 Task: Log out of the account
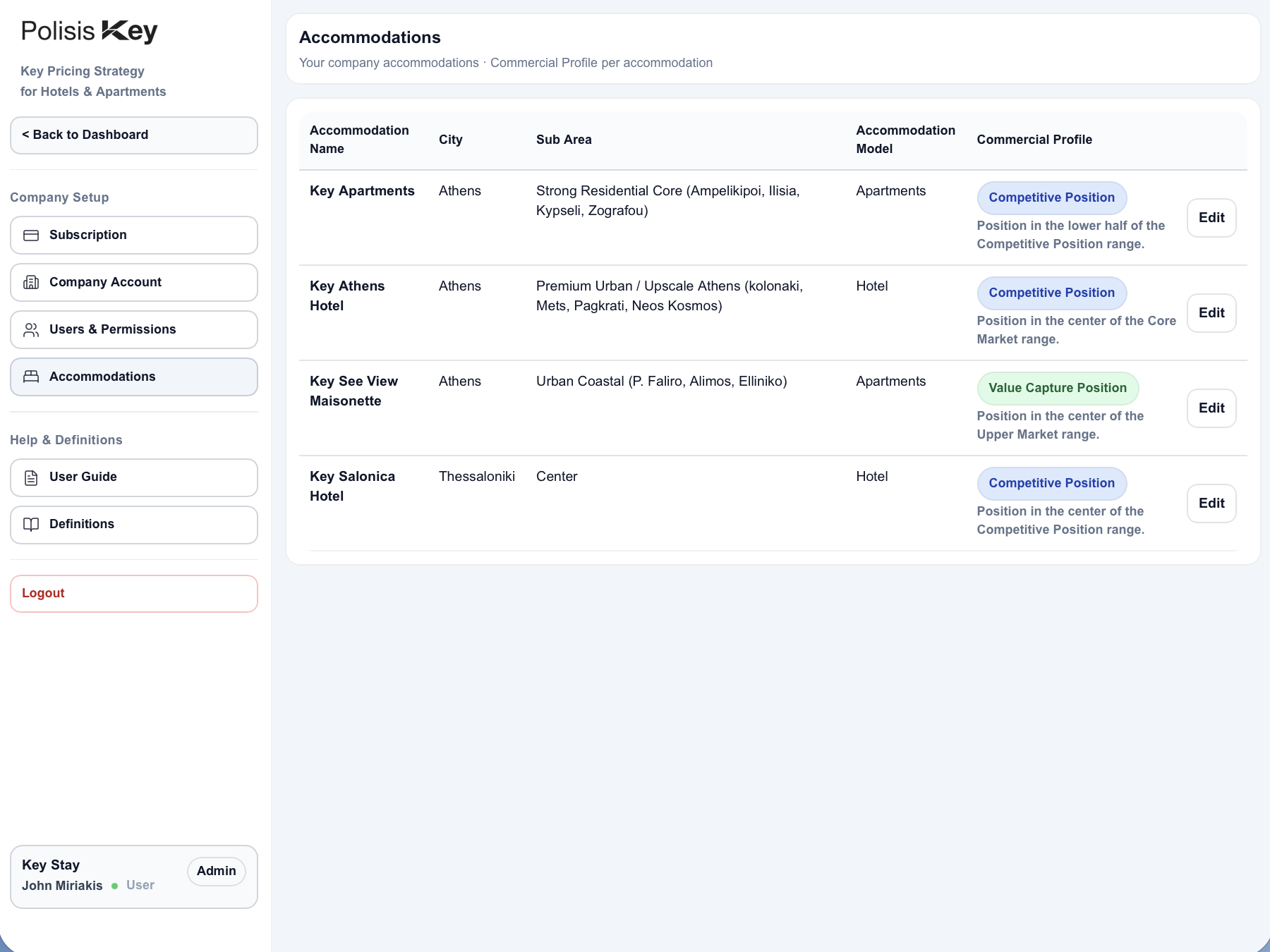[x=134, y=594]
